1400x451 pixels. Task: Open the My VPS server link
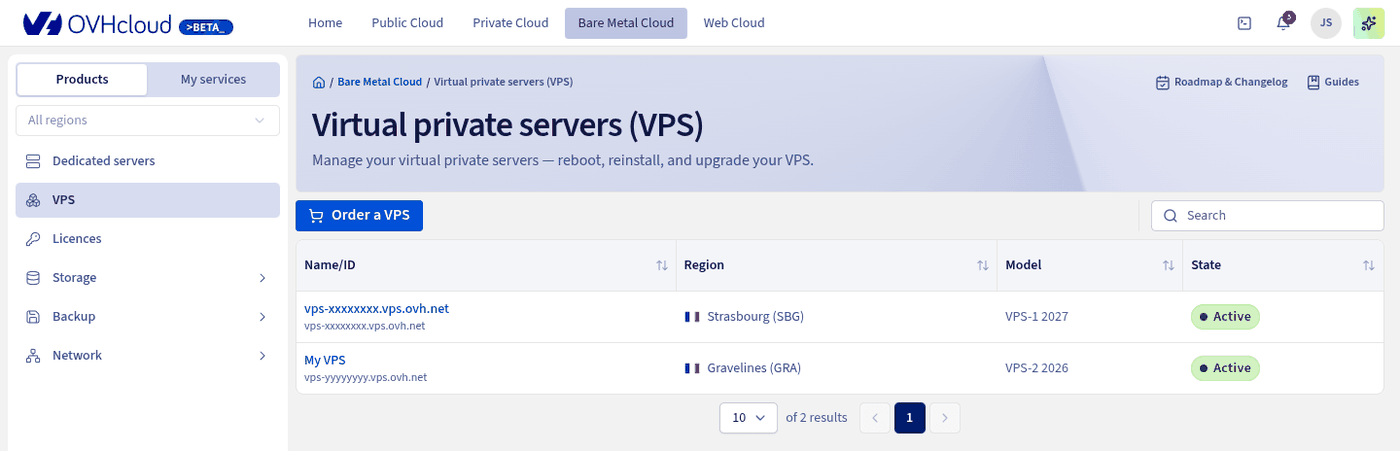(325, 360)
